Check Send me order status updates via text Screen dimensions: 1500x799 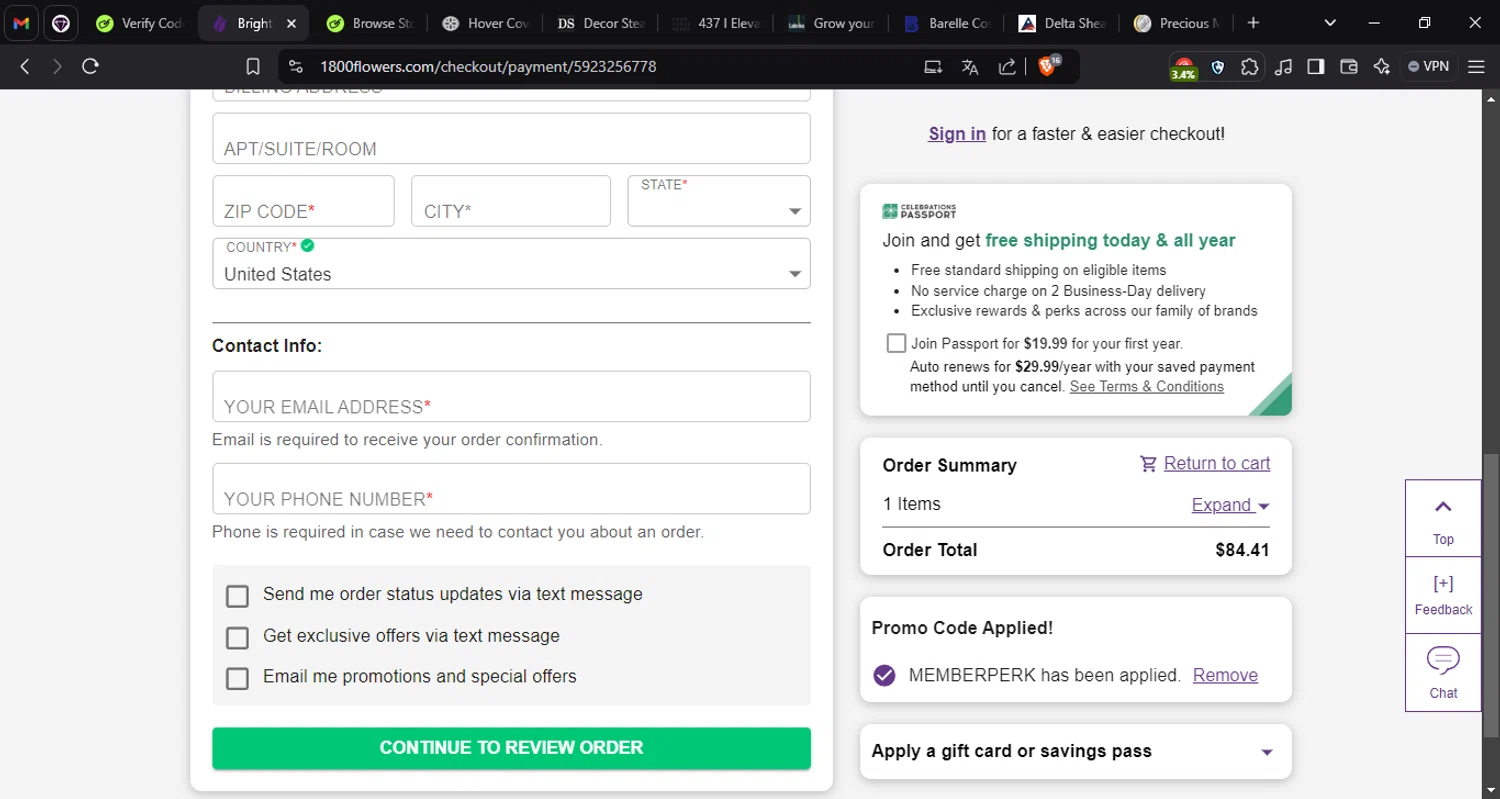[x=237, y=596]
